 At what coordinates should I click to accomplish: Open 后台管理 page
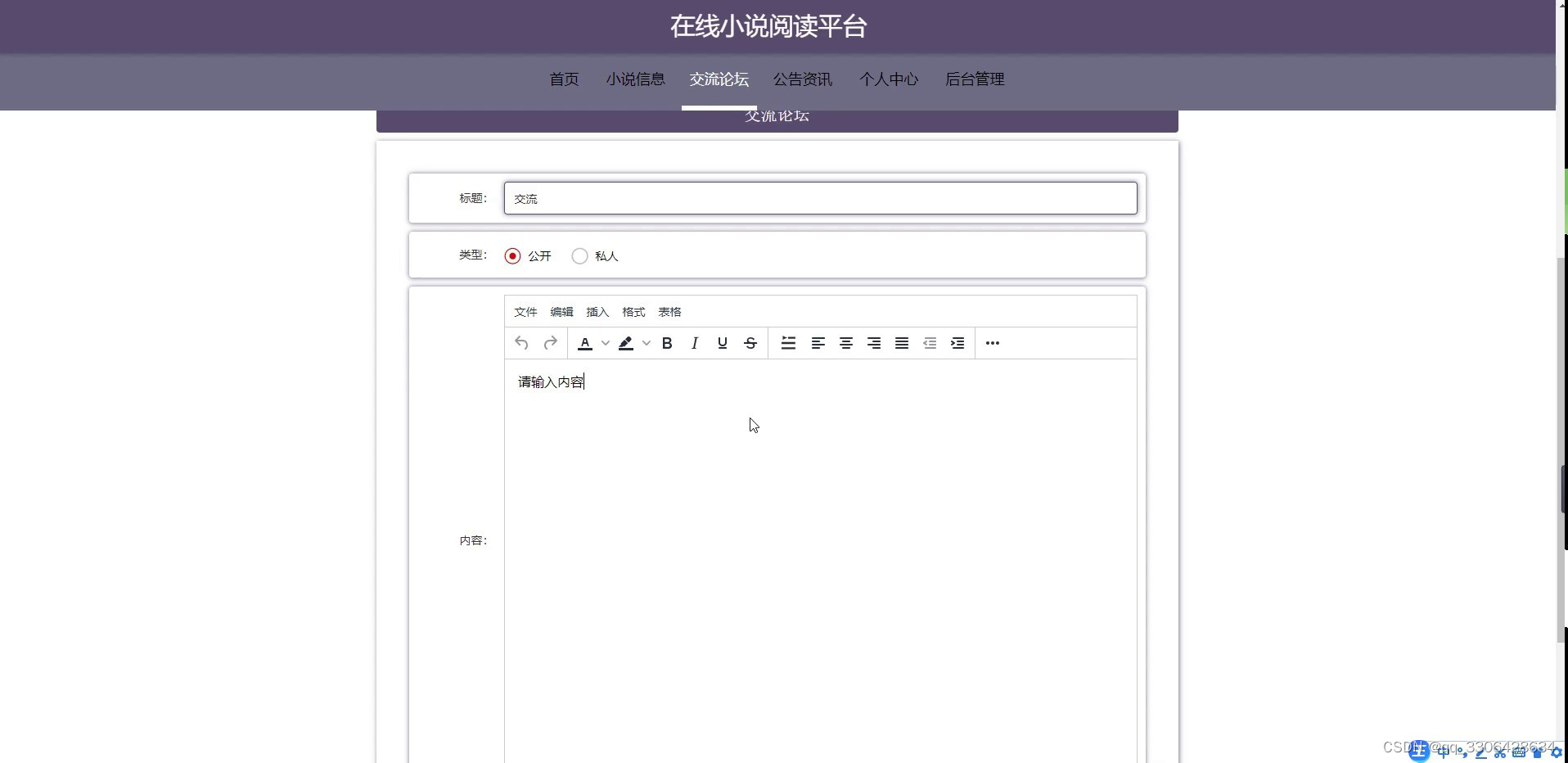click(975, 79)
